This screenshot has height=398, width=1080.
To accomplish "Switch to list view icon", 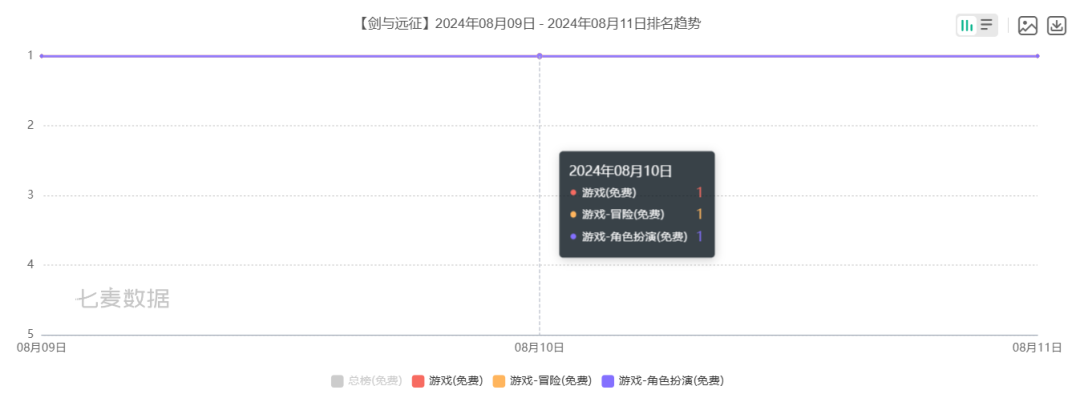I will [x=986, y=25].
